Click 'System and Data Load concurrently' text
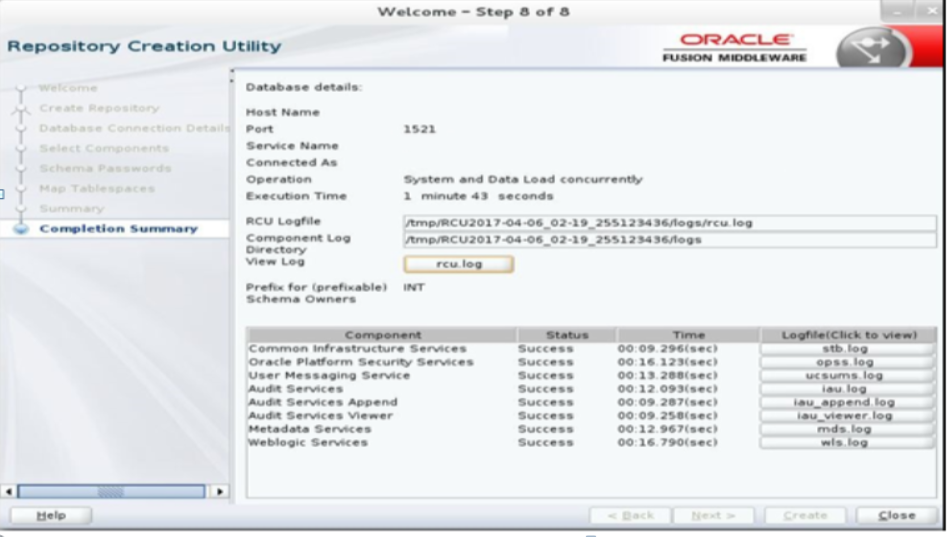Image resolution: width=947 pixels, height=537 pixels. 522,179
